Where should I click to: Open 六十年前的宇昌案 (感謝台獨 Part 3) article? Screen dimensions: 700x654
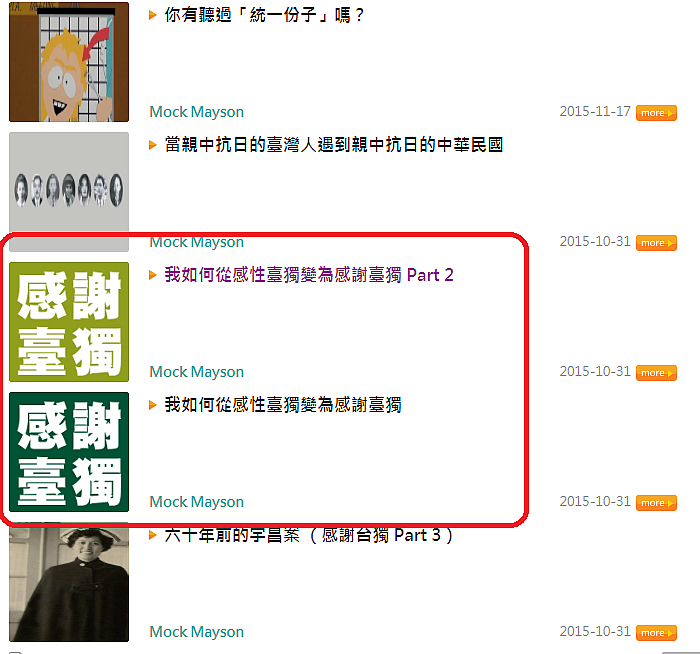pyautogui.click(x=309, y=535)
